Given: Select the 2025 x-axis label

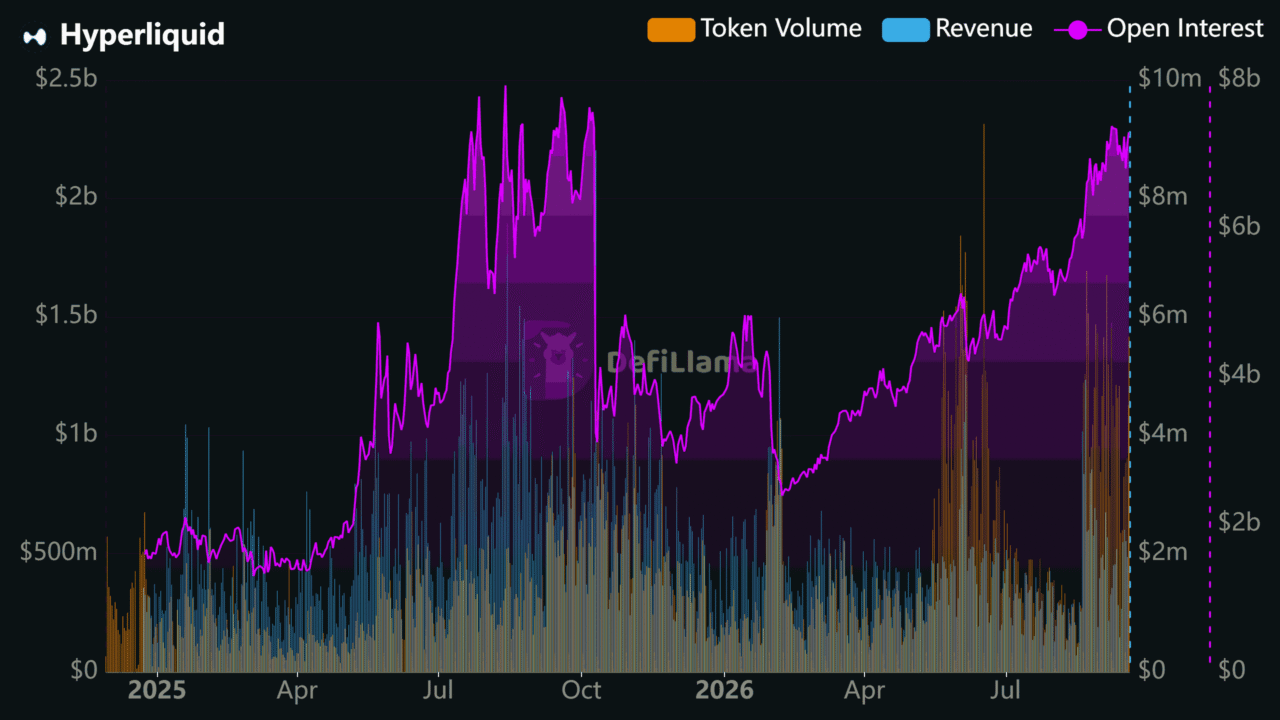Looking at the screenshot, I should (157, 691).
